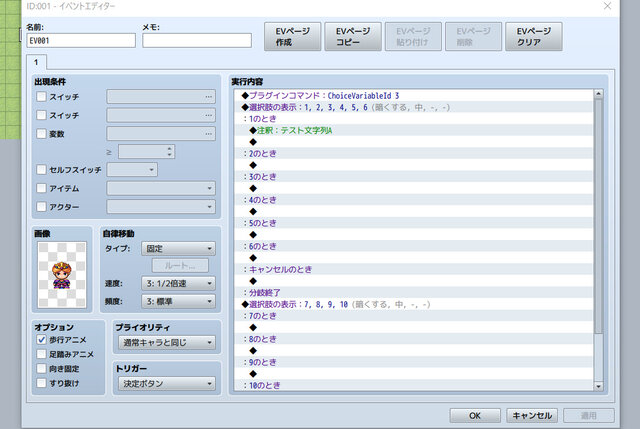Click scroll up arrow of 実行内容 list
This screenshot has height=429, width=640.
point(598,94)
